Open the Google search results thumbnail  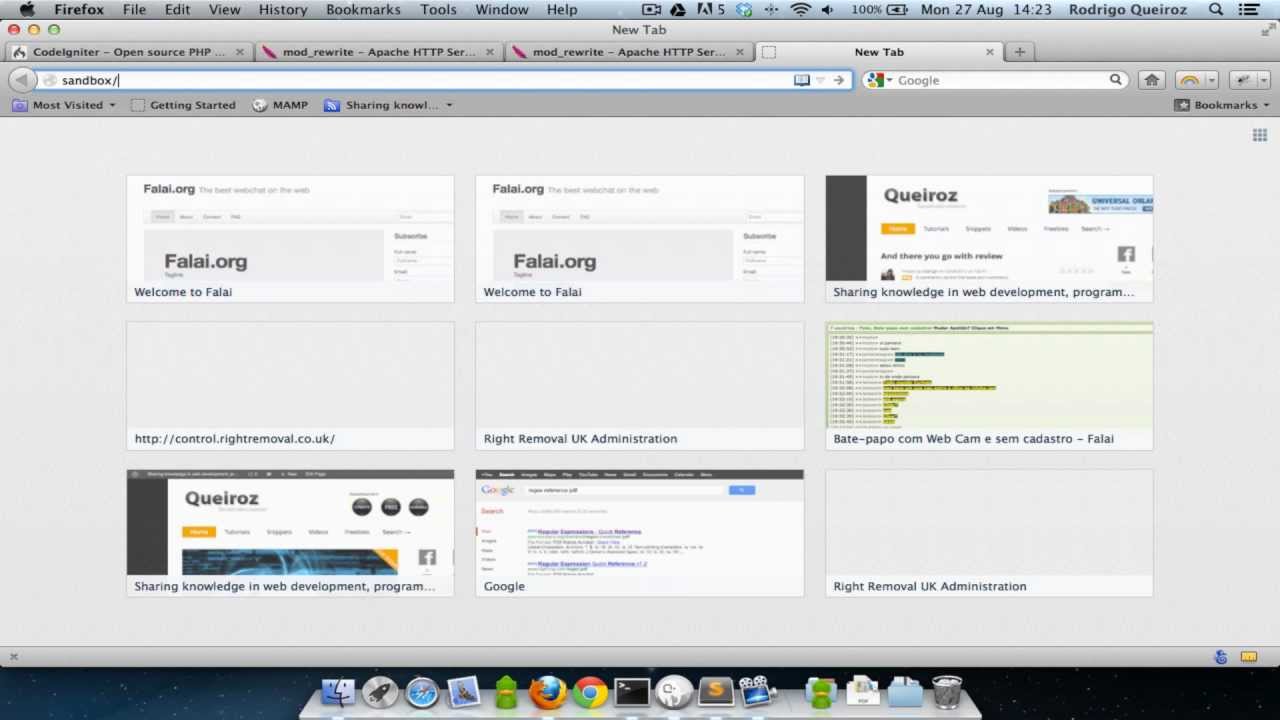coord(639,533)
